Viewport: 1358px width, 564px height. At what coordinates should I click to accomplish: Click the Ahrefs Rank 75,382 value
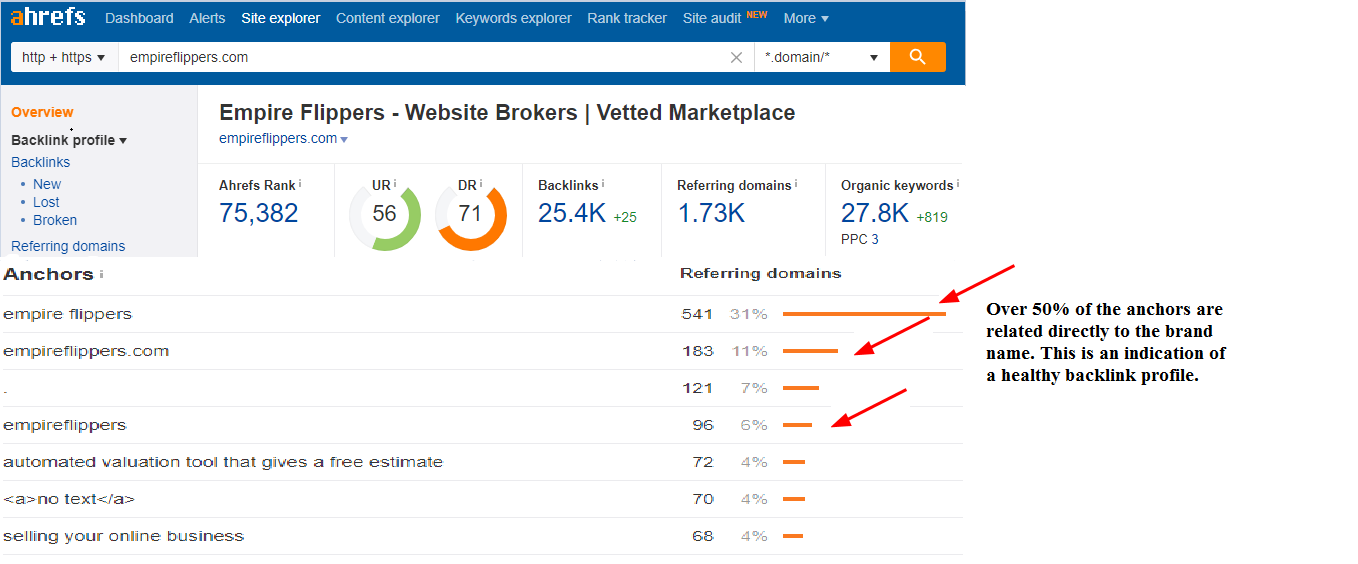pyautogui.click(x=259, y=213)
